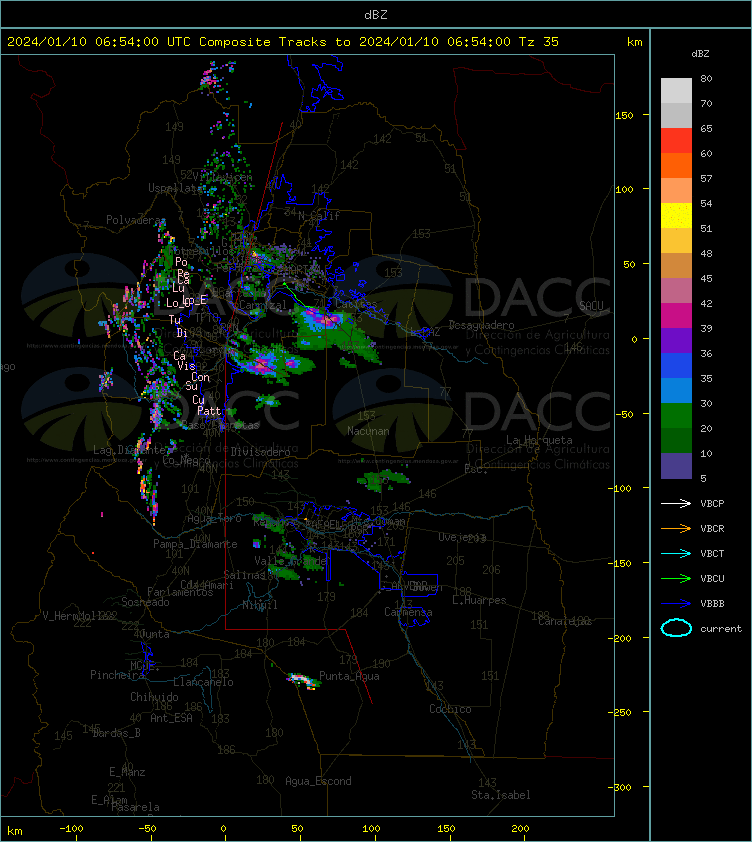
Task: Click the 'Sosneado' place label
Action: (145, 602)
